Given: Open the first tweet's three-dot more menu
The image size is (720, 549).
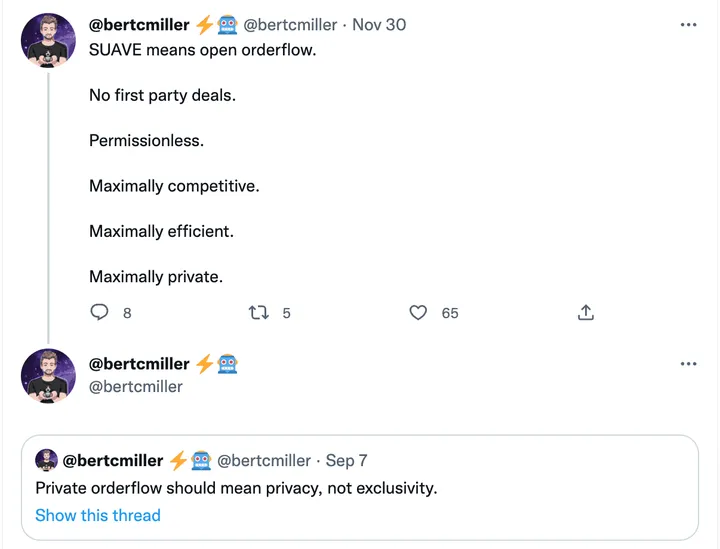Looking at the screenshot, I should (x=688, y=25).
